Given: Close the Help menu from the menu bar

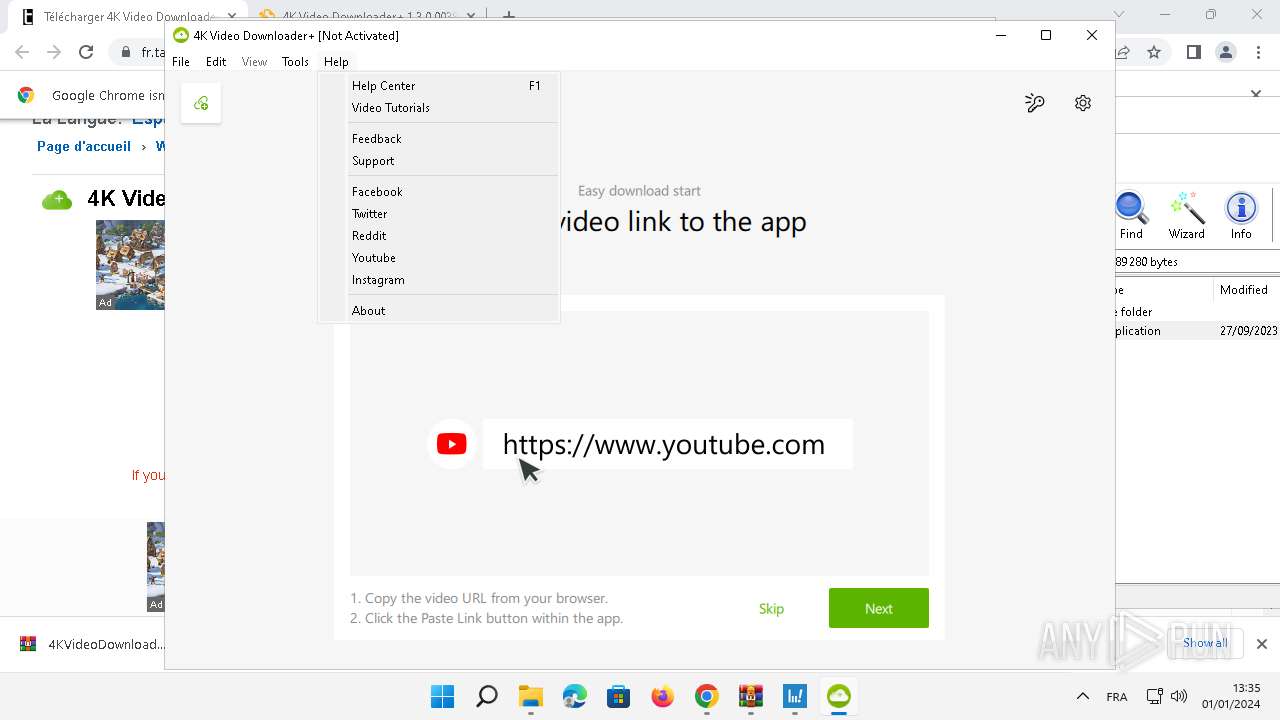Looking at the screenshot, I should point(336,62).
